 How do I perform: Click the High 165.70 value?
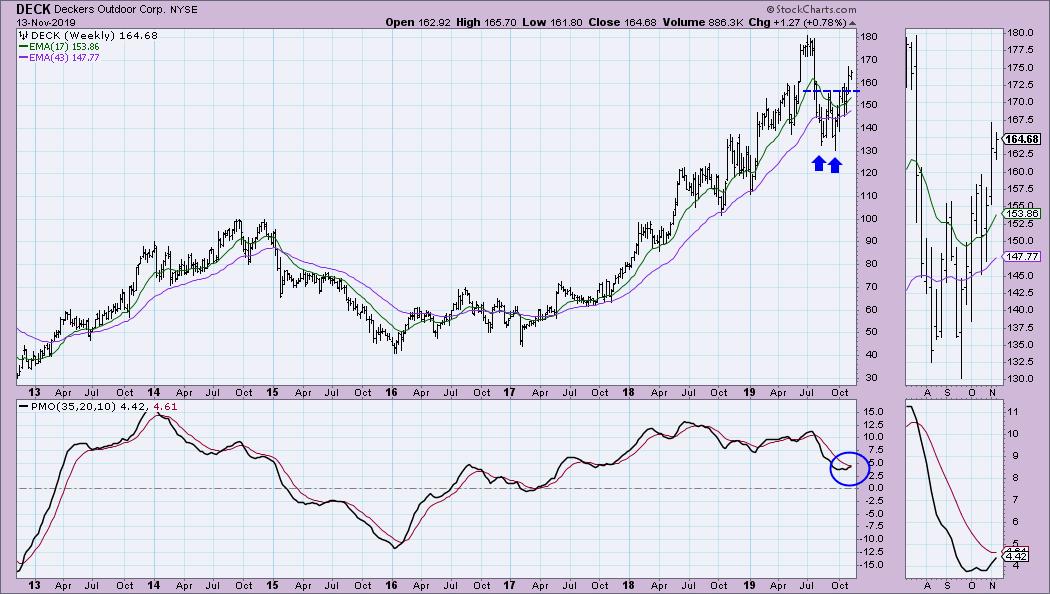point(486,22)
